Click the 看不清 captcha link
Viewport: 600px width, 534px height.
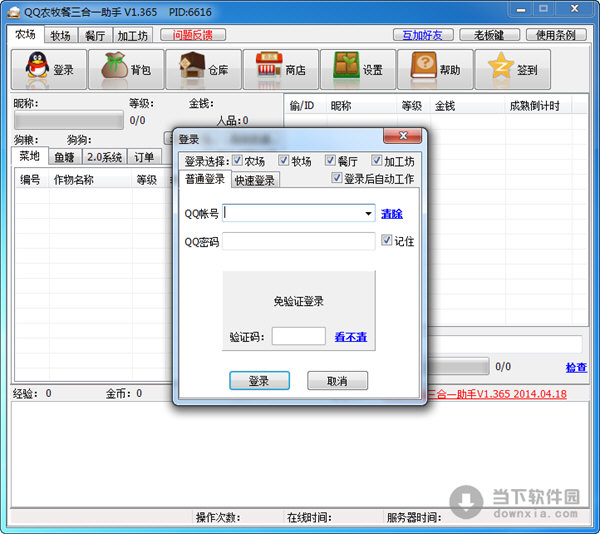351,337
